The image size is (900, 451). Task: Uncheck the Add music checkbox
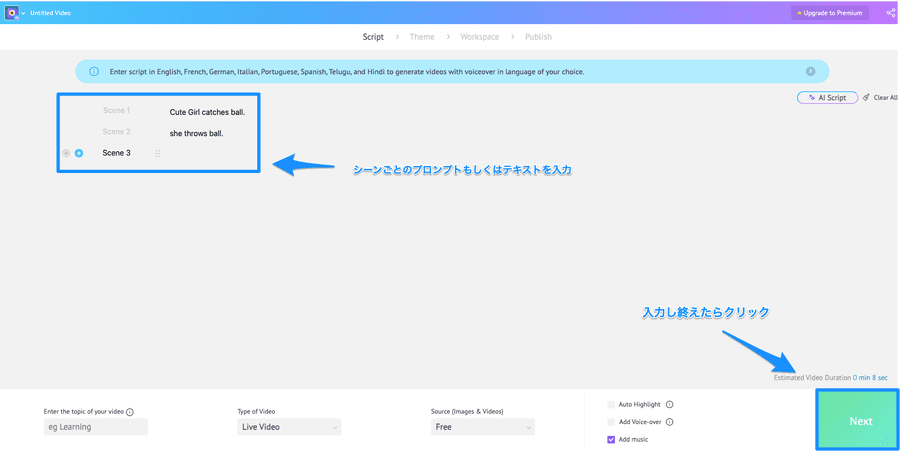pyautogui.click(x=611, y=440)
